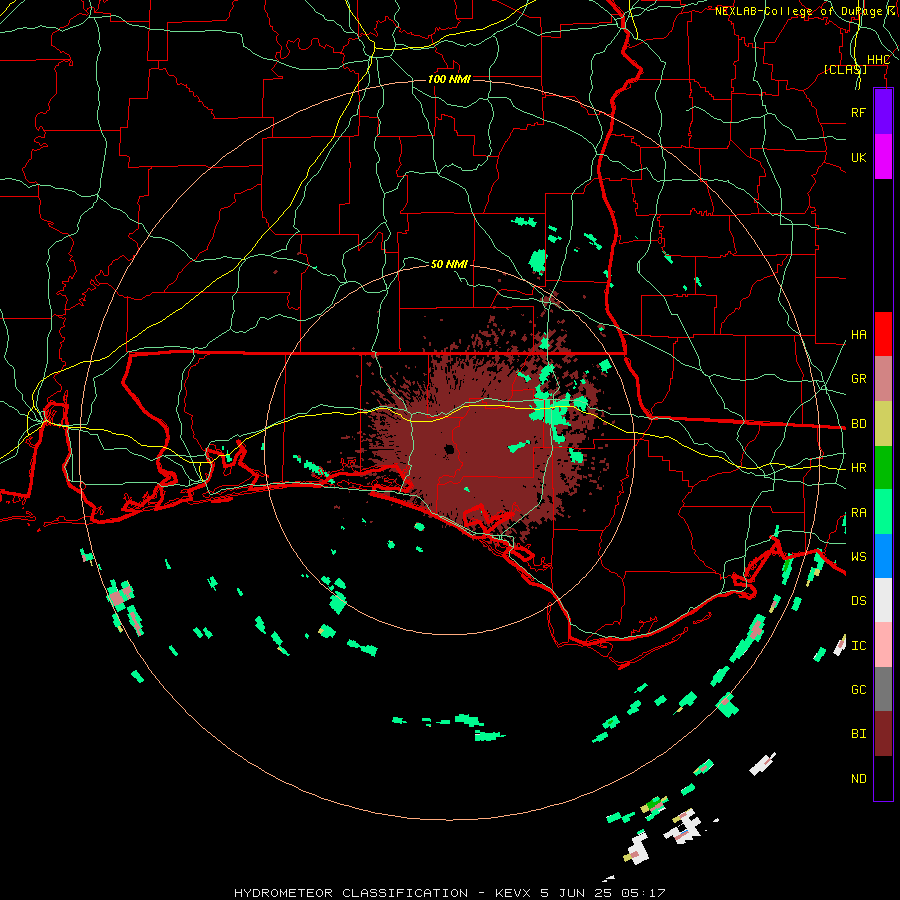Click the 'GR' legend label
Screen dimensions: 900x900
click(858, 379)
